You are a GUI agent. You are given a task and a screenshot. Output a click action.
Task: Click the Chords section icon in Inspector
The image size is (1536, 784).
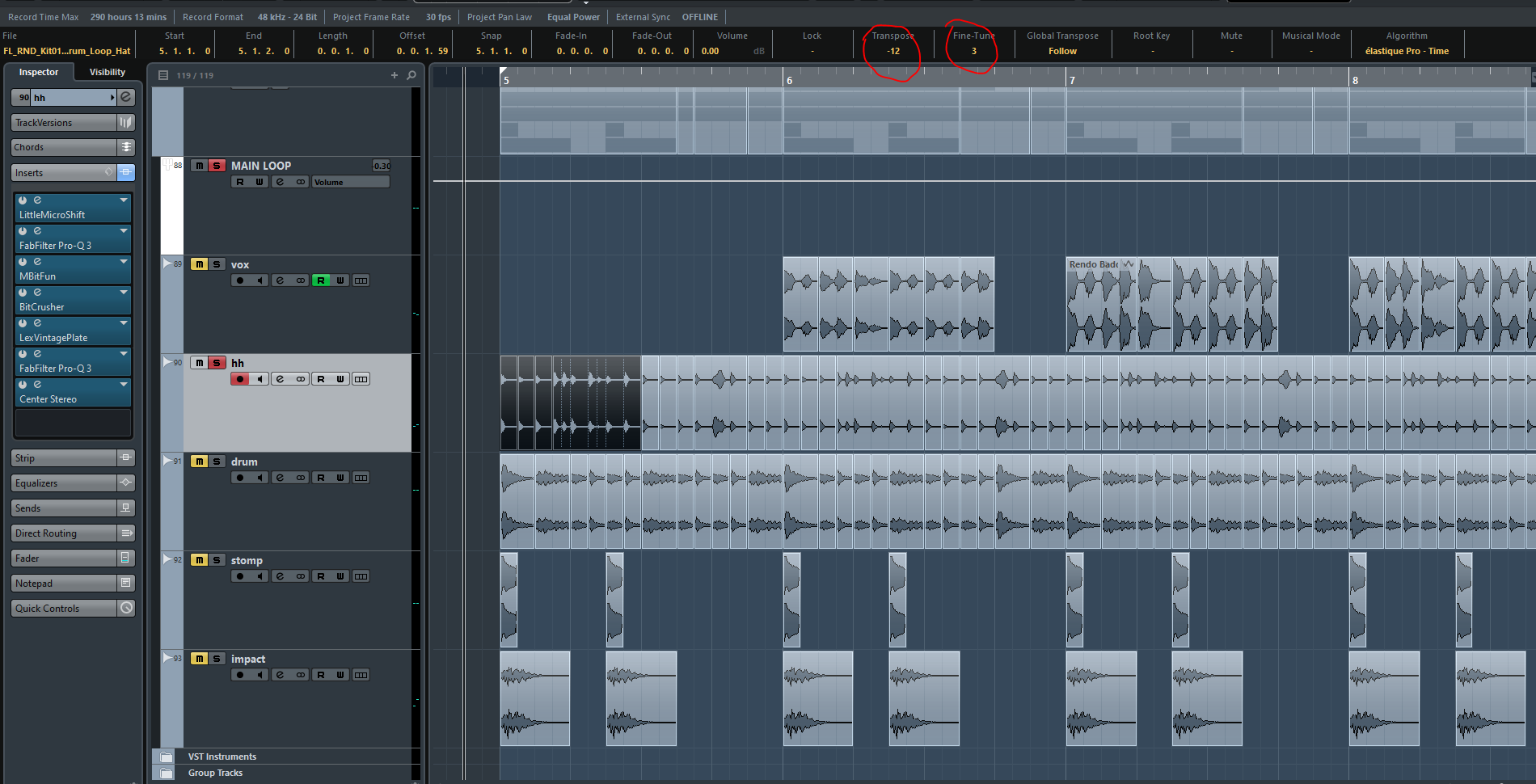click(126, 147)
